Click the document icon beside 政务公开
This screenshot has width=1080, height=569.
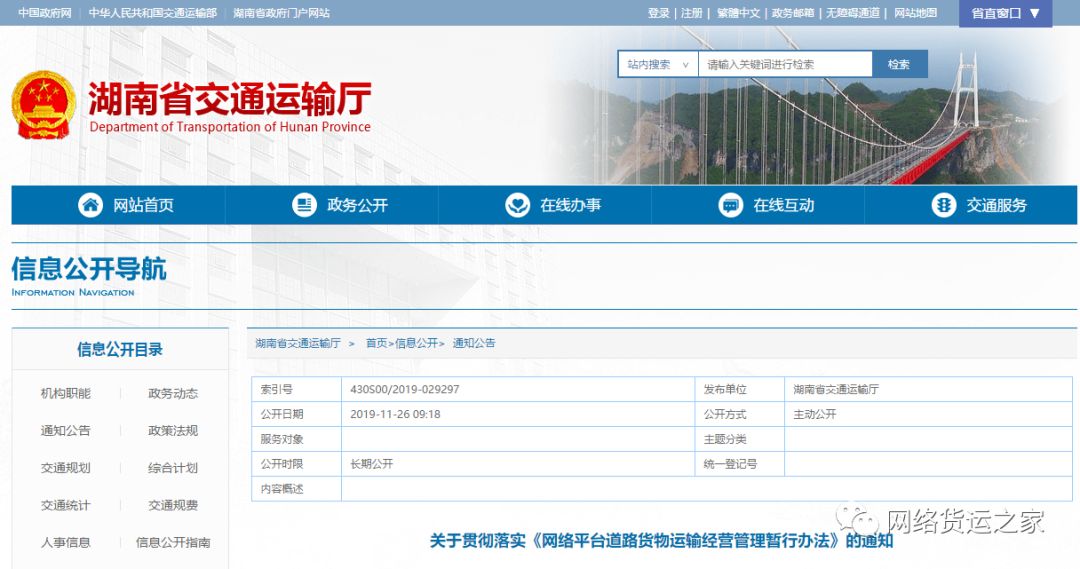tap(304, 205)
